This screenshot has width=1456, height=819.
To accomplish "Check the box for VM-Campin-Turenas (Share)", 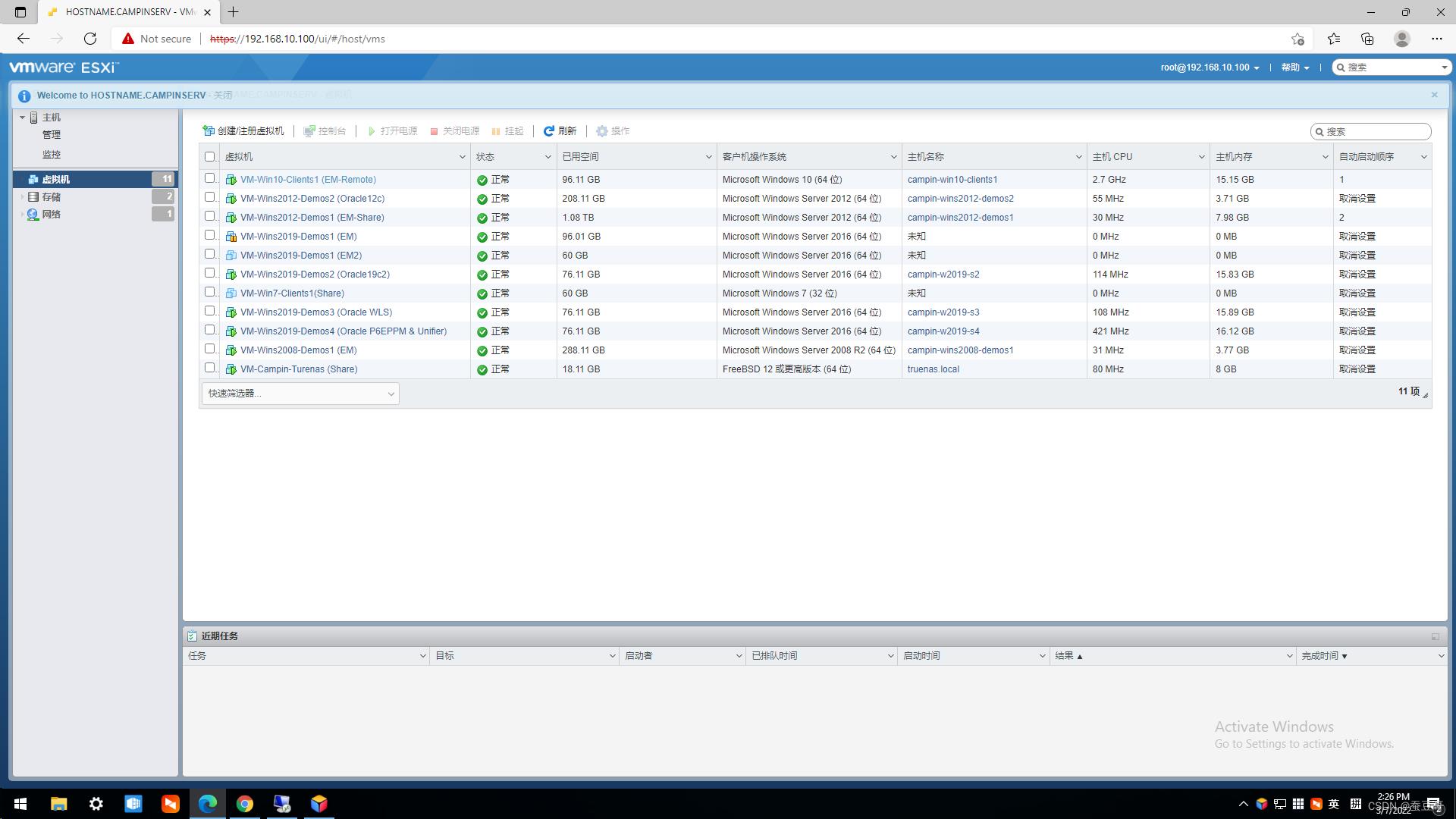I will coord(210,368).
